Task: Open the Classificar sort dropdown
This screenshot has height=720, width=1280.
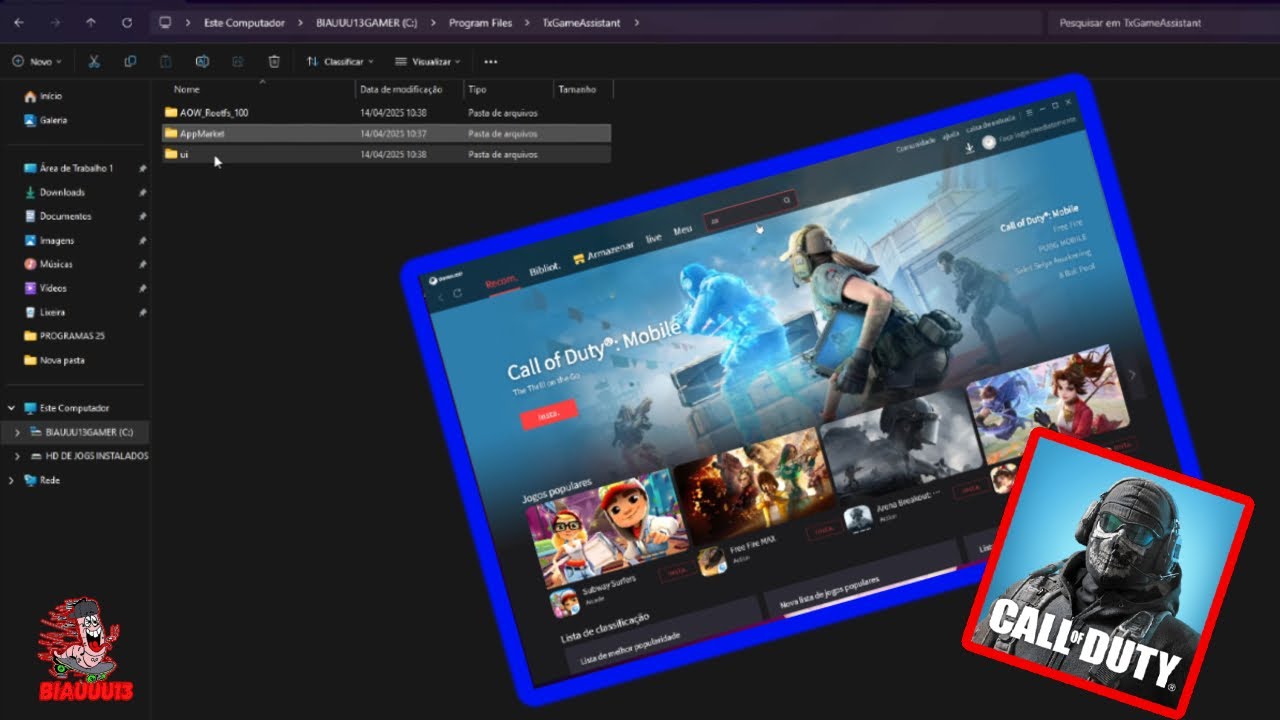Action: 342,61
